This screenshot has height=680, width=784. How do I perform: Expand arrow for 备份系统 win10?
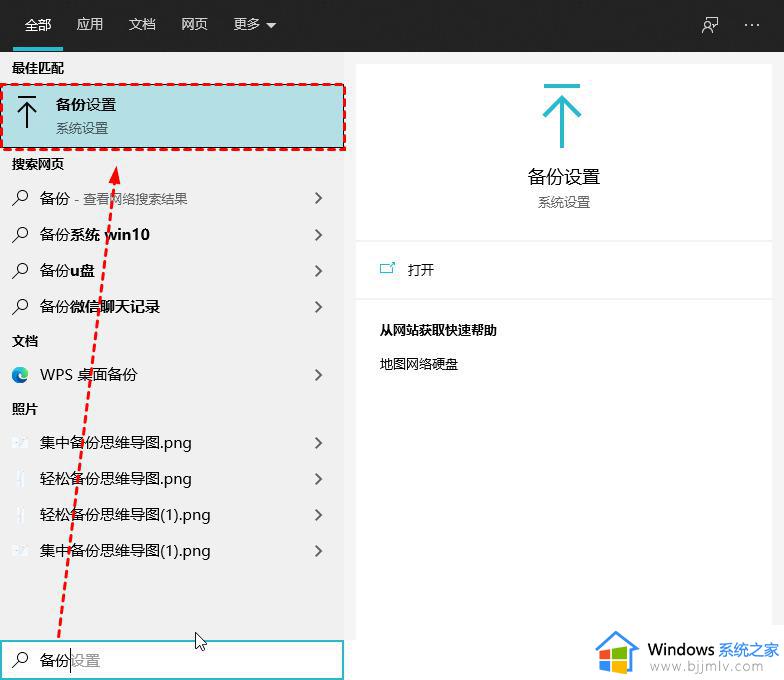(318, 234)
